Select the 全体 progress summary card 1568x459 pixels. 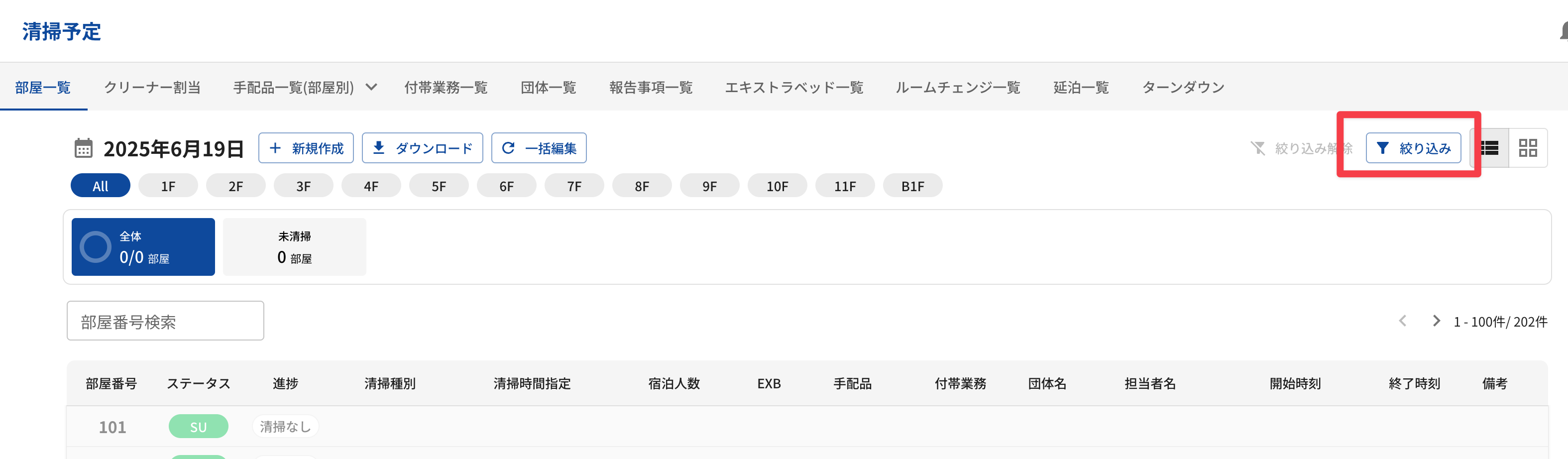click(x=143, y=246)
